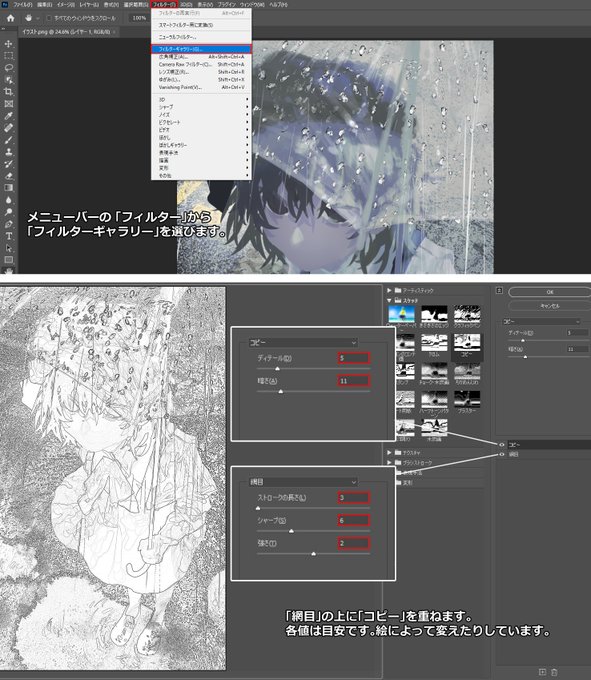Open the コピー filter type dropdown
The image size is (591, 680).
pos(541,322)
